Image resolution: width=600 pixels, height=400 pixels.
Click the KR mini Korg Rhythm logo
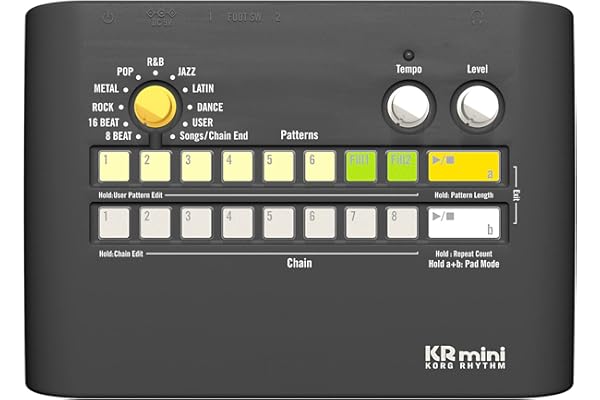[x=464, y=357]
